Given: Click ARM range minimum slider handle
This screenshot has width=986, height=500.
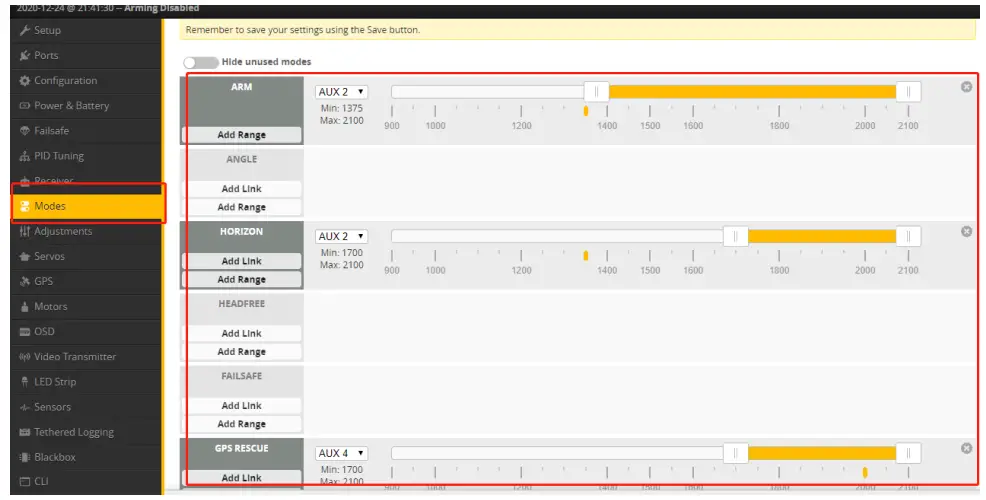Looking at the screenshot, I should click(x=596, y=92).
